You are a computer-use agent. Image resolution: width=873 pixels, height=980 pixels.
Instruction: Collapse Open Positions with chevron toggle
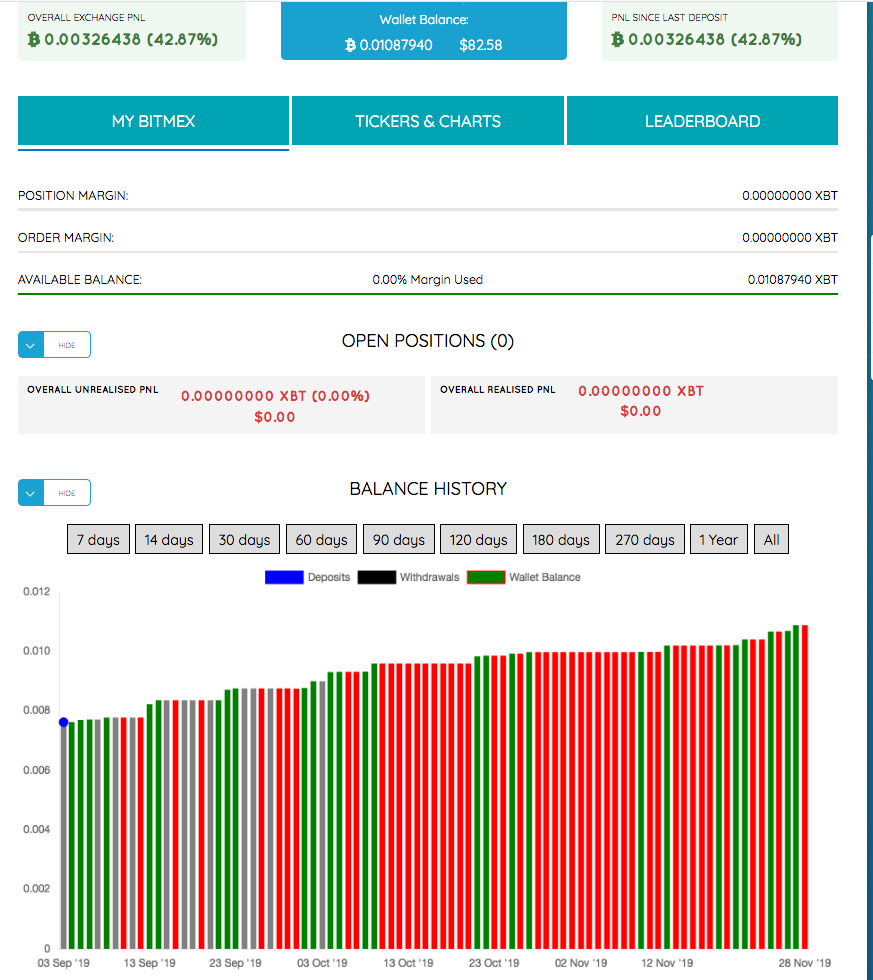[x=31, y=345]
